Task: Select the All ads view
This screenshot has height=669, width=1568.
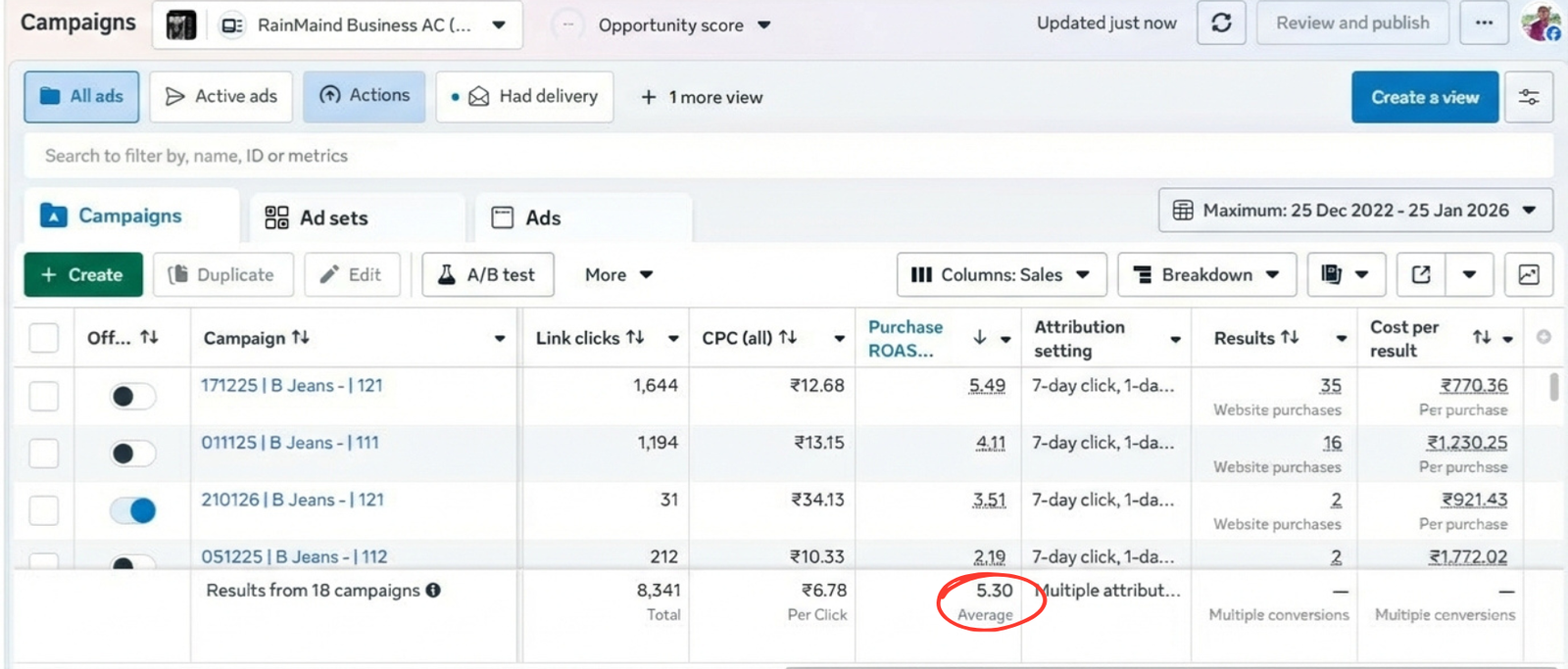Action: 81,96
